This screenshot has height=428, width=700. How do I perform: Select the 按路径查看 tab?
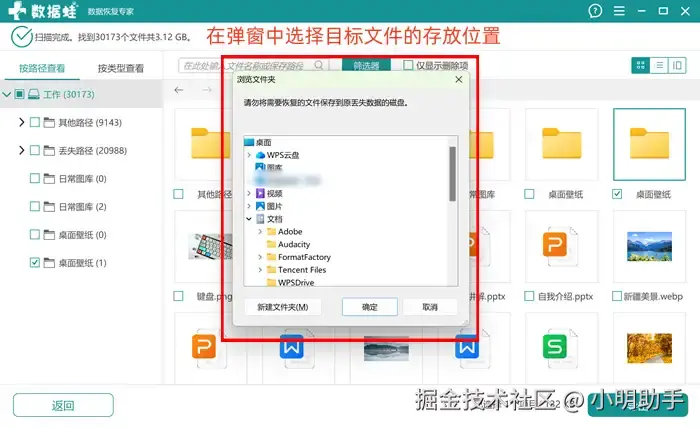point(42,68)
